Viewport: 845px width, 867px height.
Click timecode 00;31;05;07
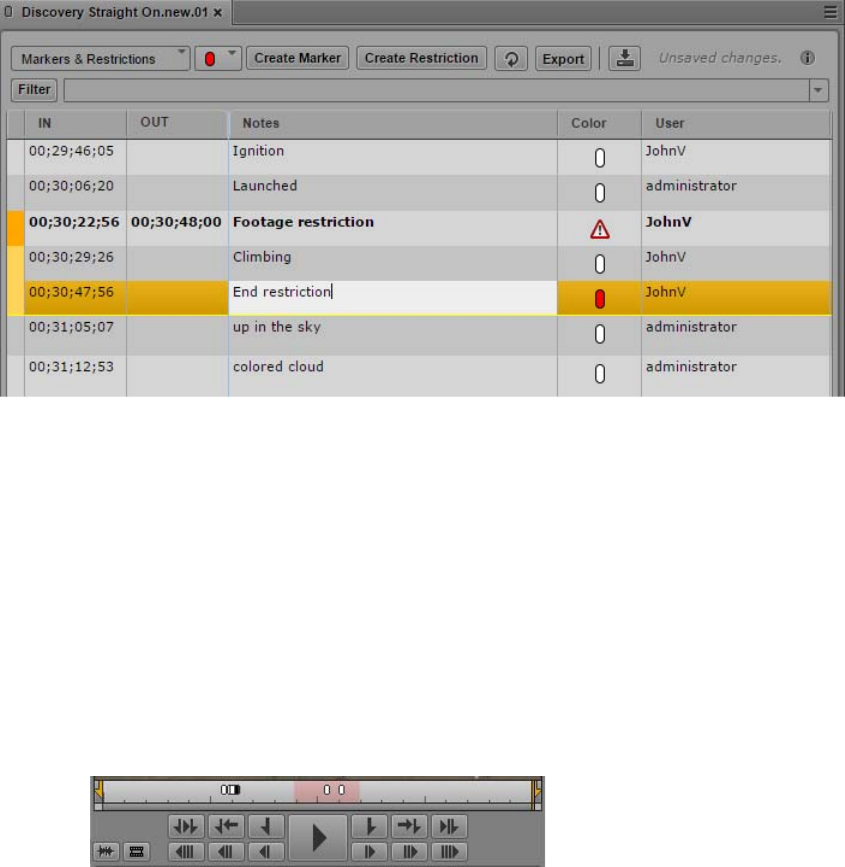tap(71, 327)
